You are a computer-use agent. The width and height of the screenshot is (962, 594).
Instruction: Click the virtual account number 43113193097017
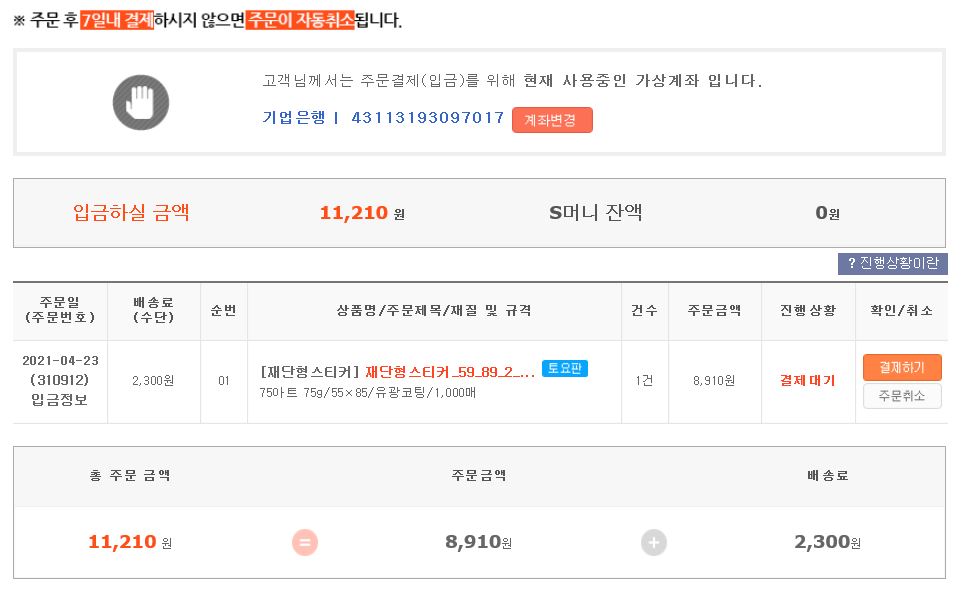tap(428, 118)
